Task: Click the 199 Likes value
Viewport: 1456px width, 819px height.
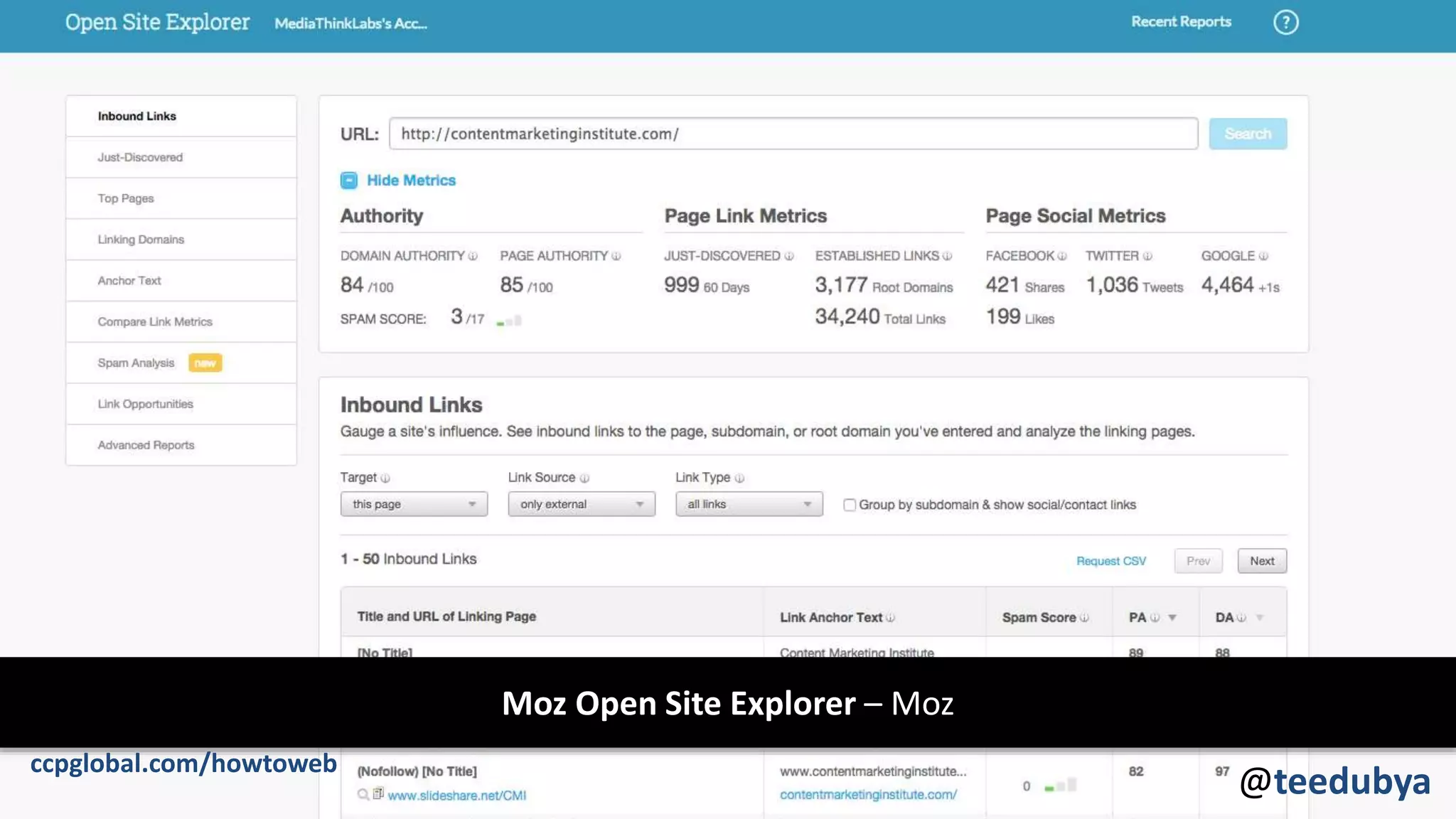Action: (x=1020, y=317)
